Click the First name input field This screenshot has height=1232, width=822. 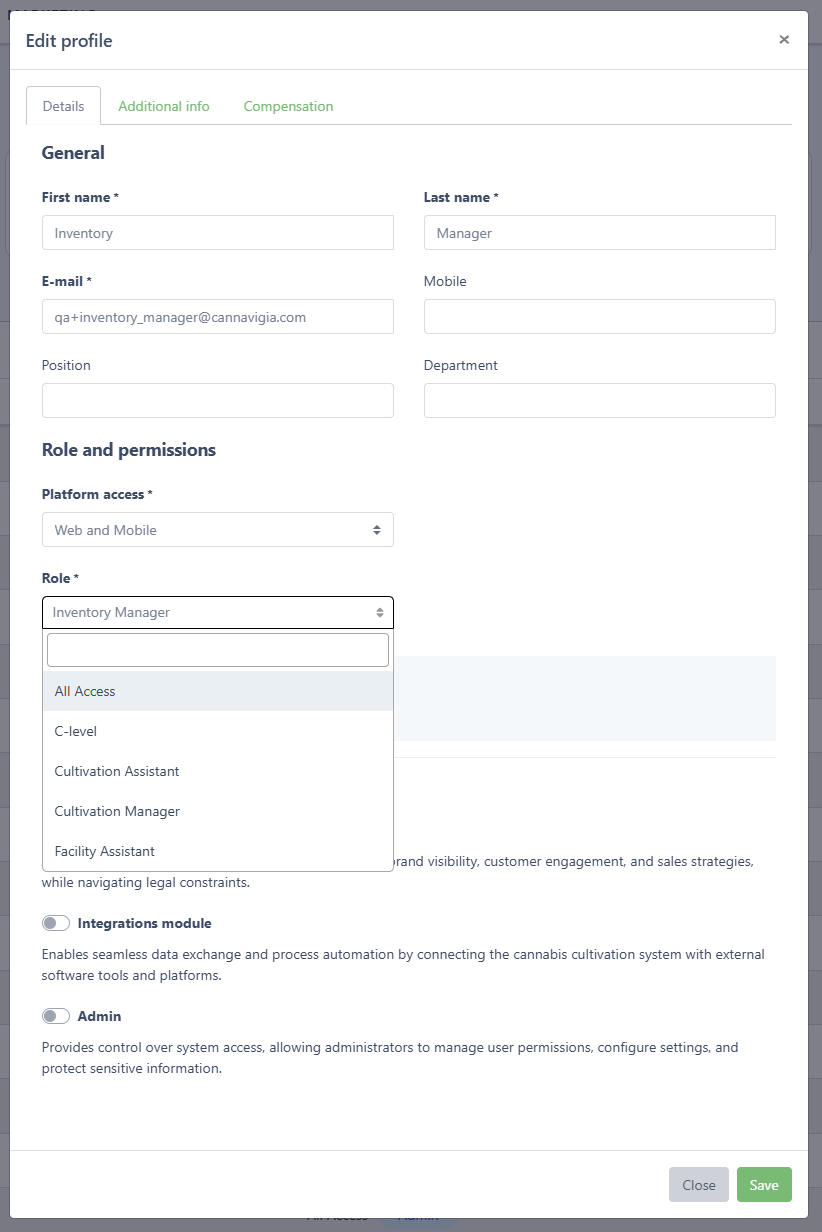218,233
